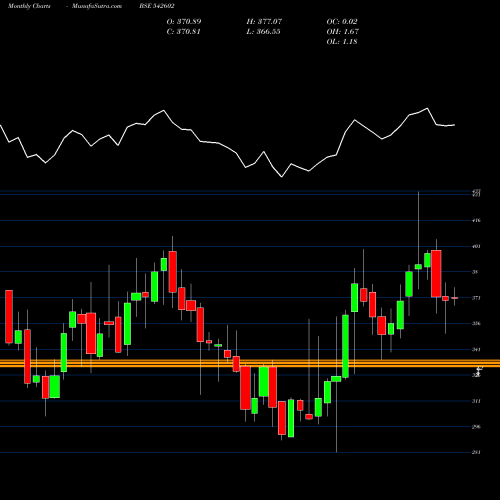This screenshot has height=500, width=500.
Task: Click the 296 price axis label
Action: pyautogui.click(x=476, y=427)
